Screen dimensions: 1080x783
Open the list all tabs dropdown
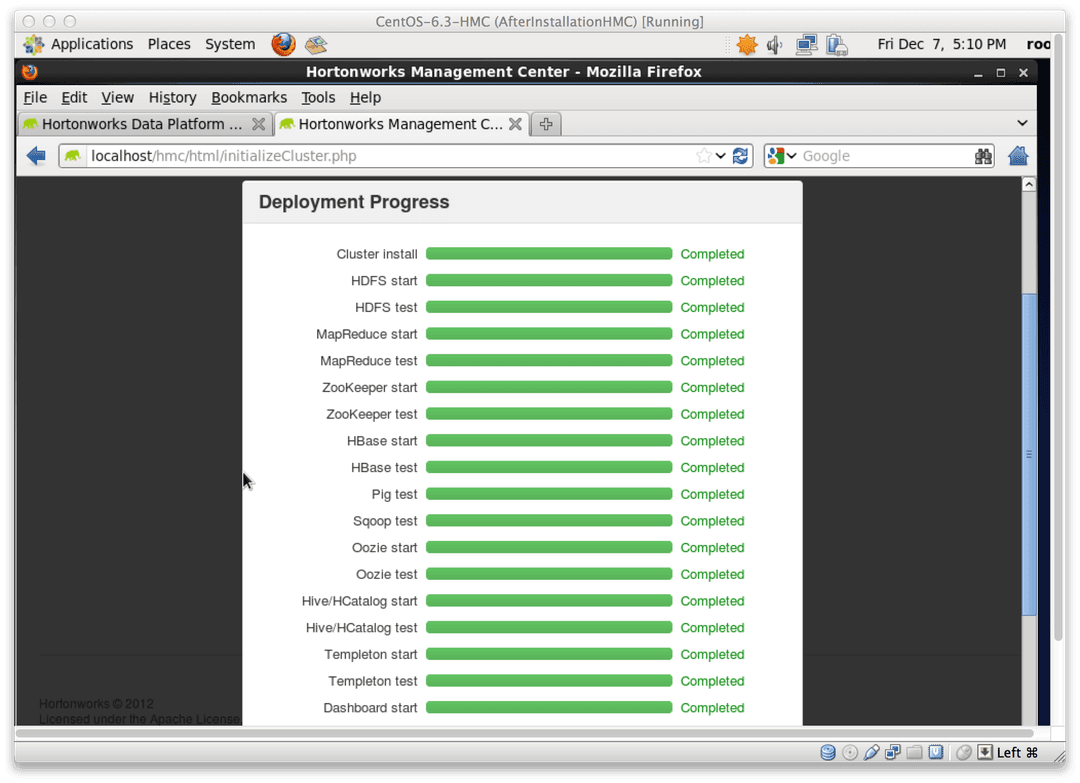click(1022, 123)
